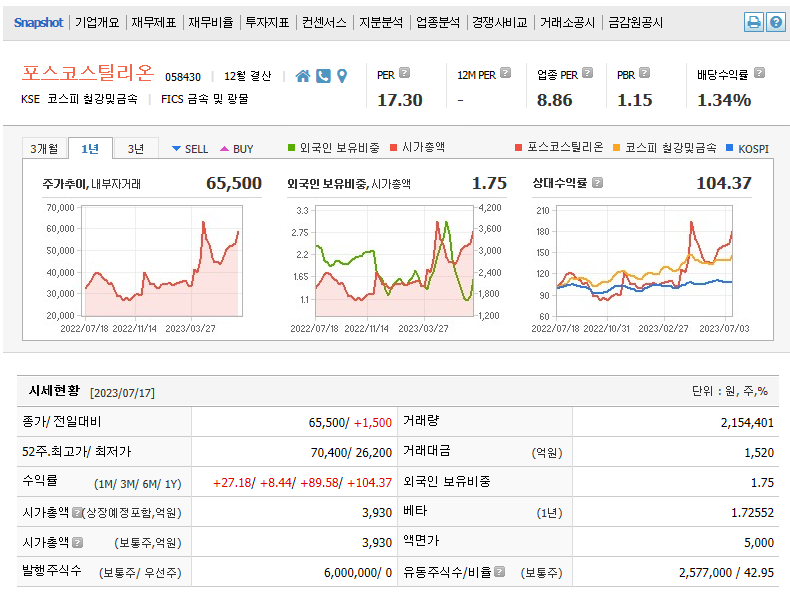Image resolution: width=790 pixels, height=597 pixels.
Task: Open help icon next to 시가총액 상장예정포함
Action: point(77,512)
